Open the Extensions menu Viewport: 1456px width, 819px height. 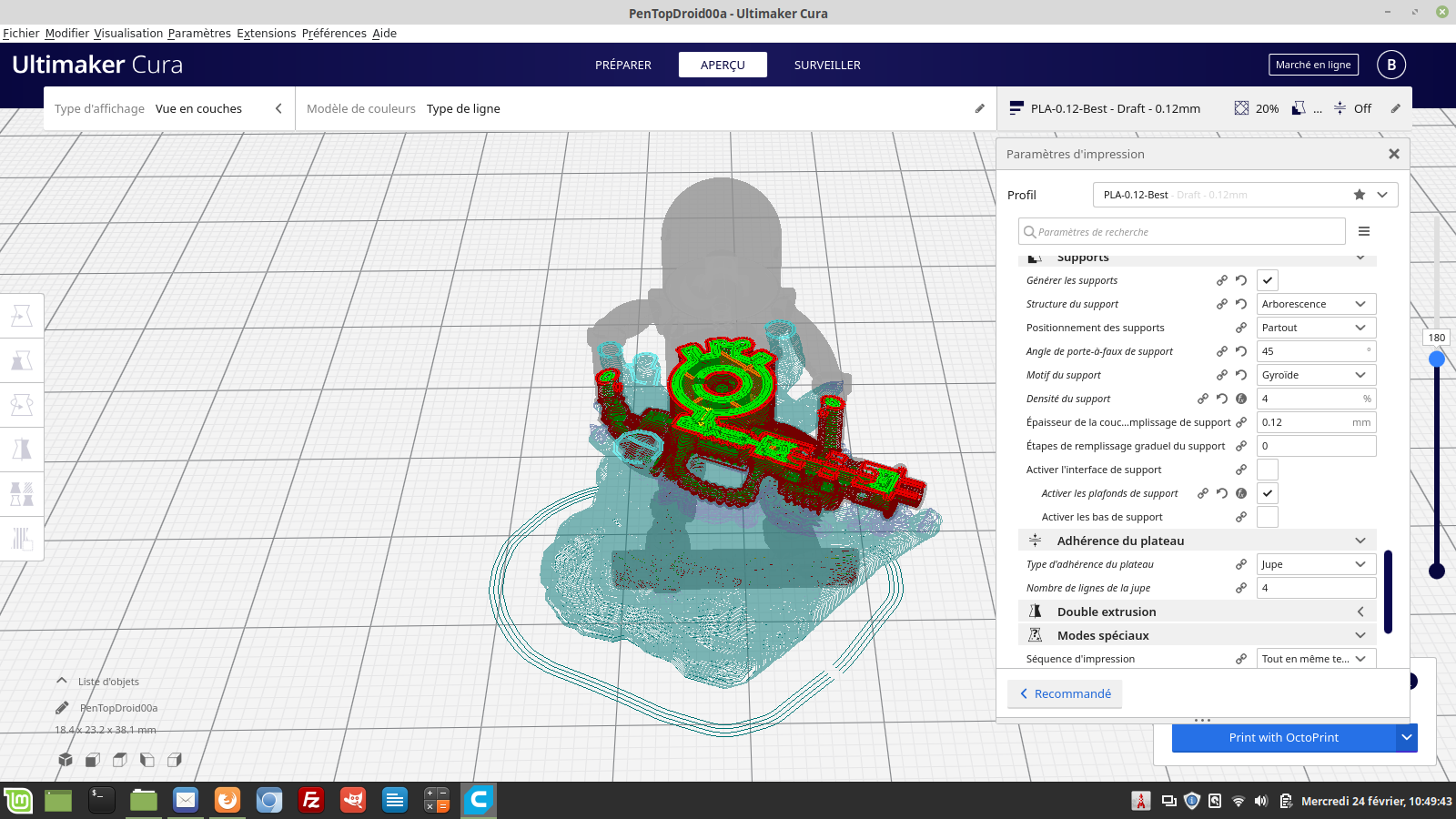(x=267, y=34)
